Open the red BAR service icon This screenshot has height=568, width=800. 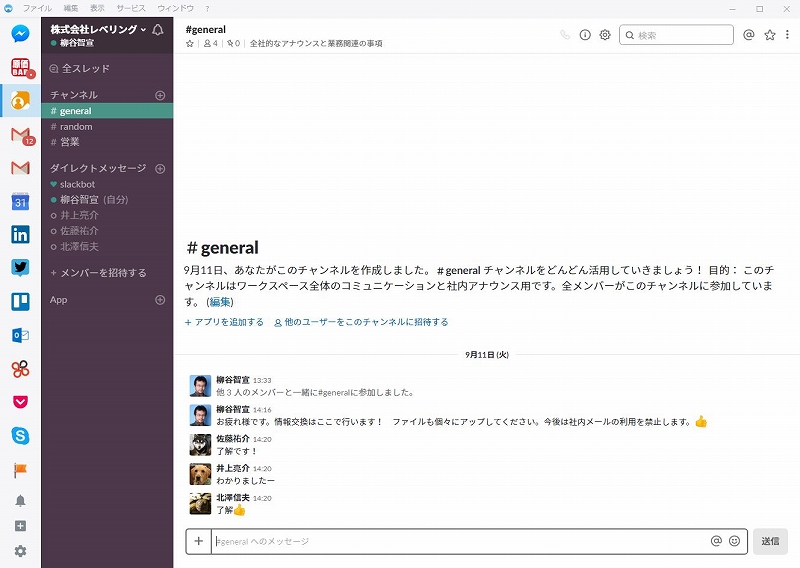[21, 67]
